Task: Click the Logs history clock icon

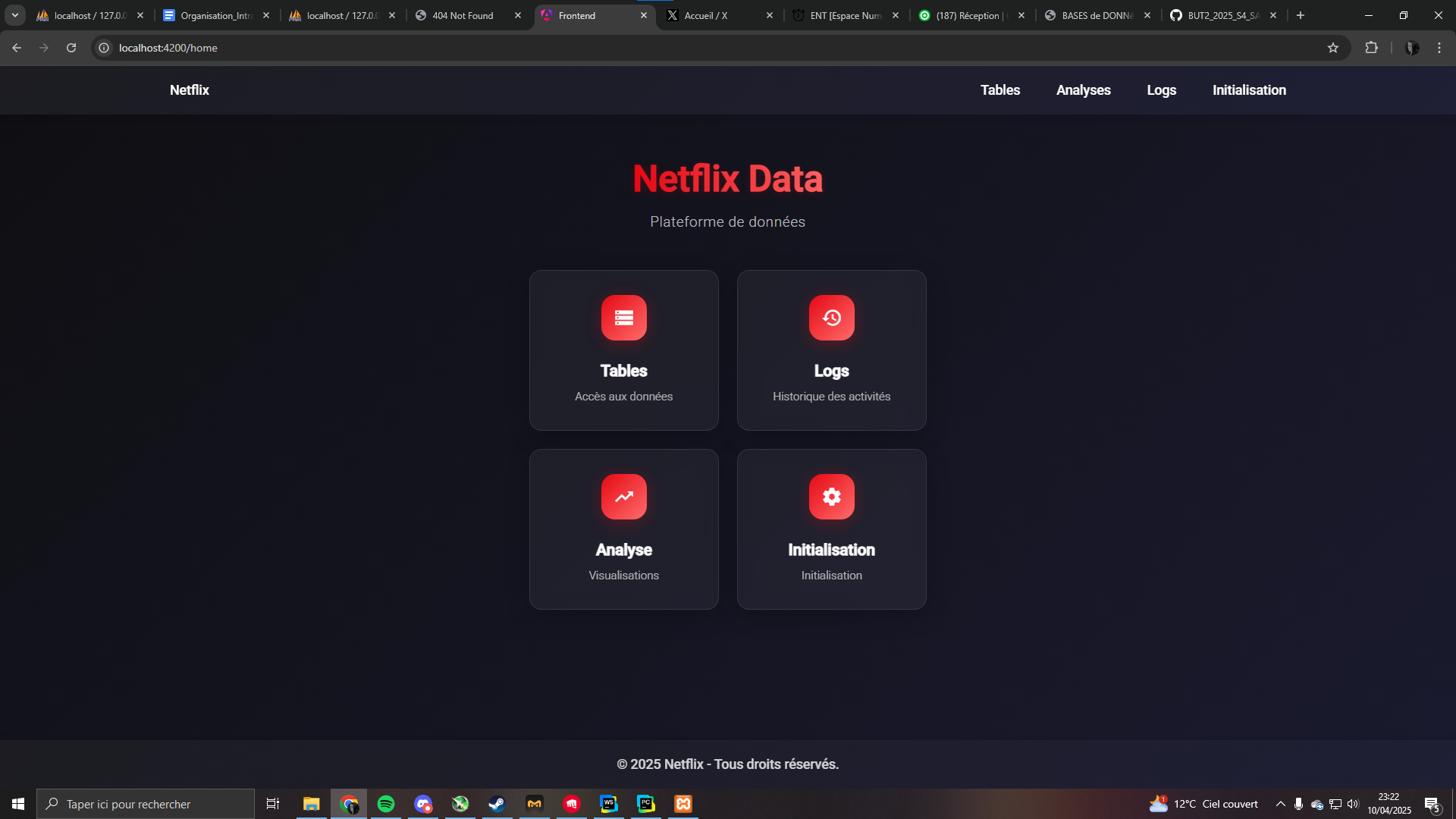Action: [x=832, y=318]
